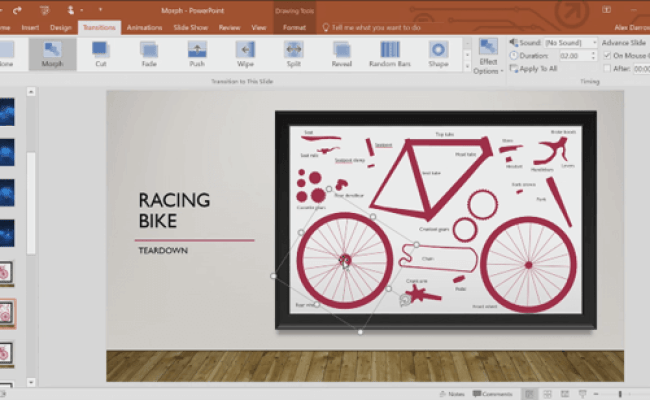Click the TEARDOWN subtitle text
Image resolution: width=650 pixels, height=400 pixels.
(x=163, y=250)
